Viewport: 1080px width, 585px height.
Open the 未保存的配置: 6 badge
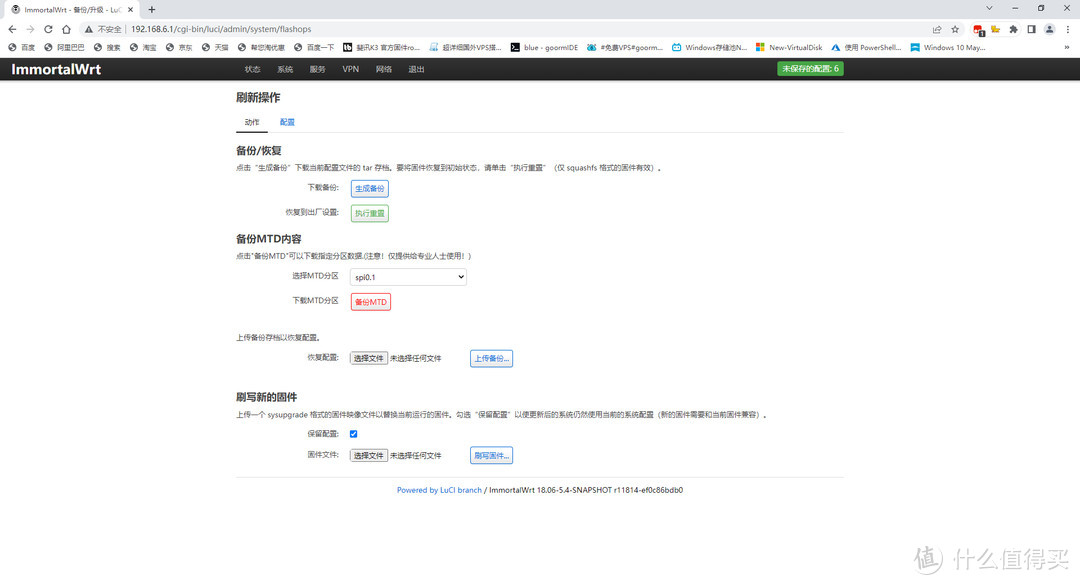[x=810, y=69]
